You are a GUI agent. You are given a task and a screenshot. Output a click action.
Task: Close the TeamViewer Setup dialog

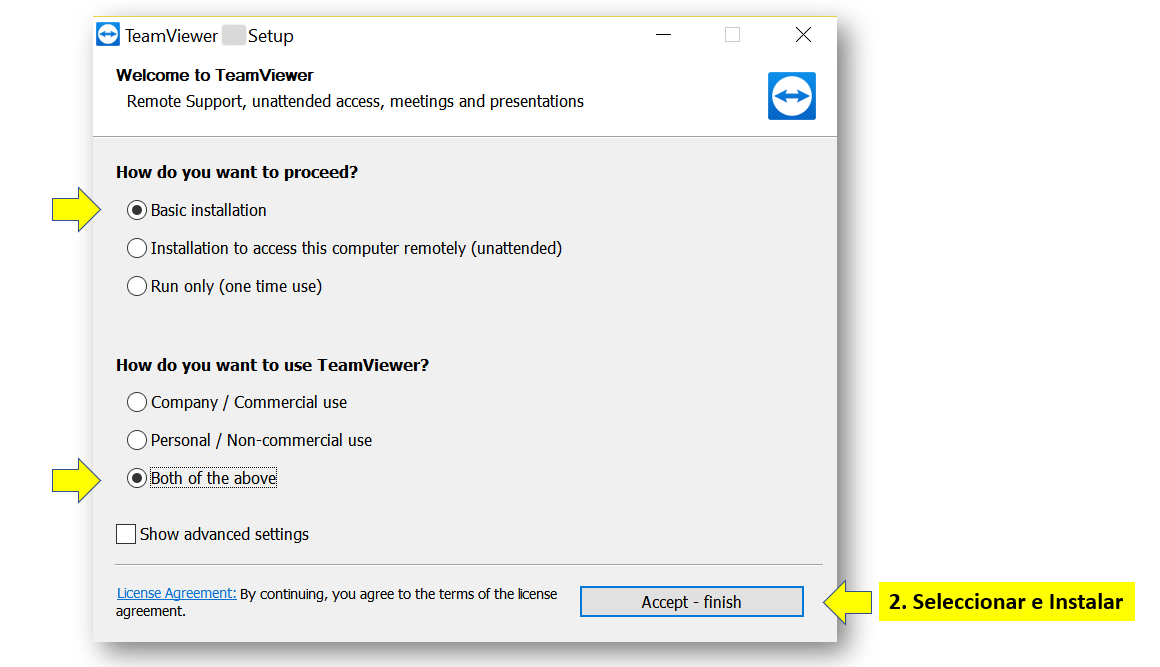coord(803,35)
